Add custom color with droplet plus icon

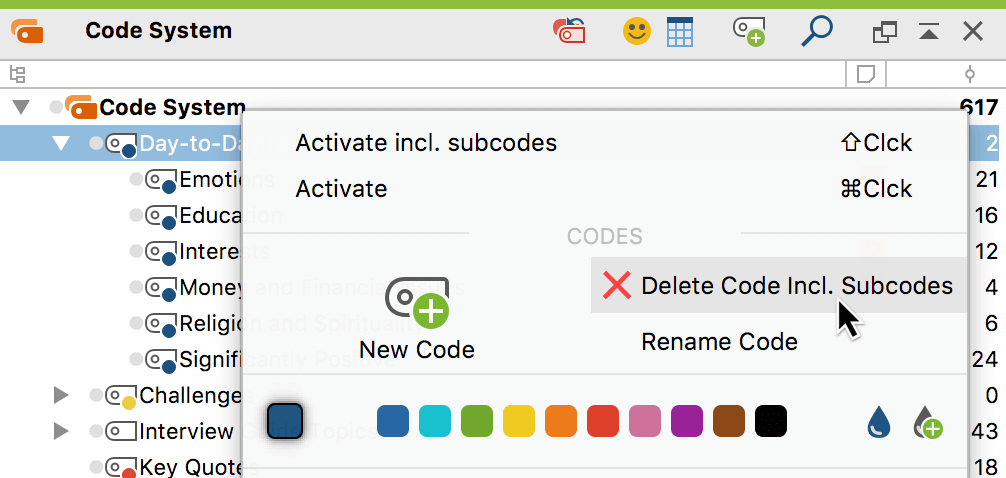[x=927, y=422]
